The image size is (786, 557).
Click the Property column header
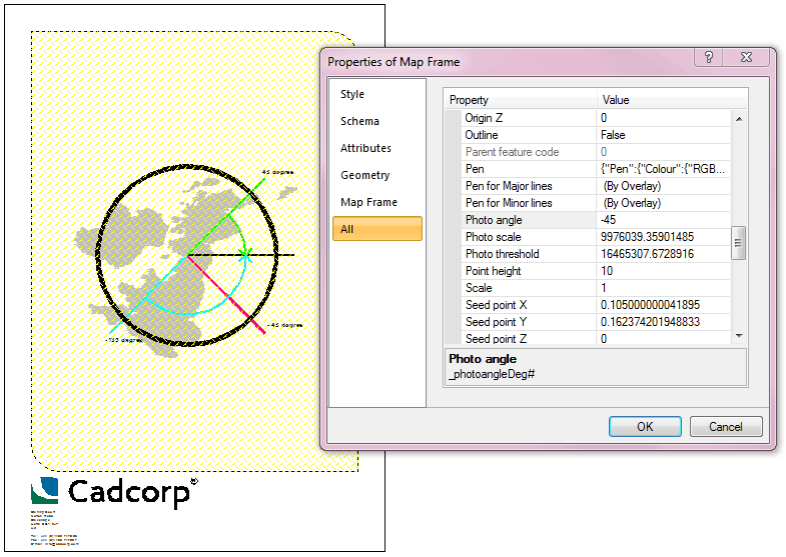pyautogui.click(x=520, y=100)
